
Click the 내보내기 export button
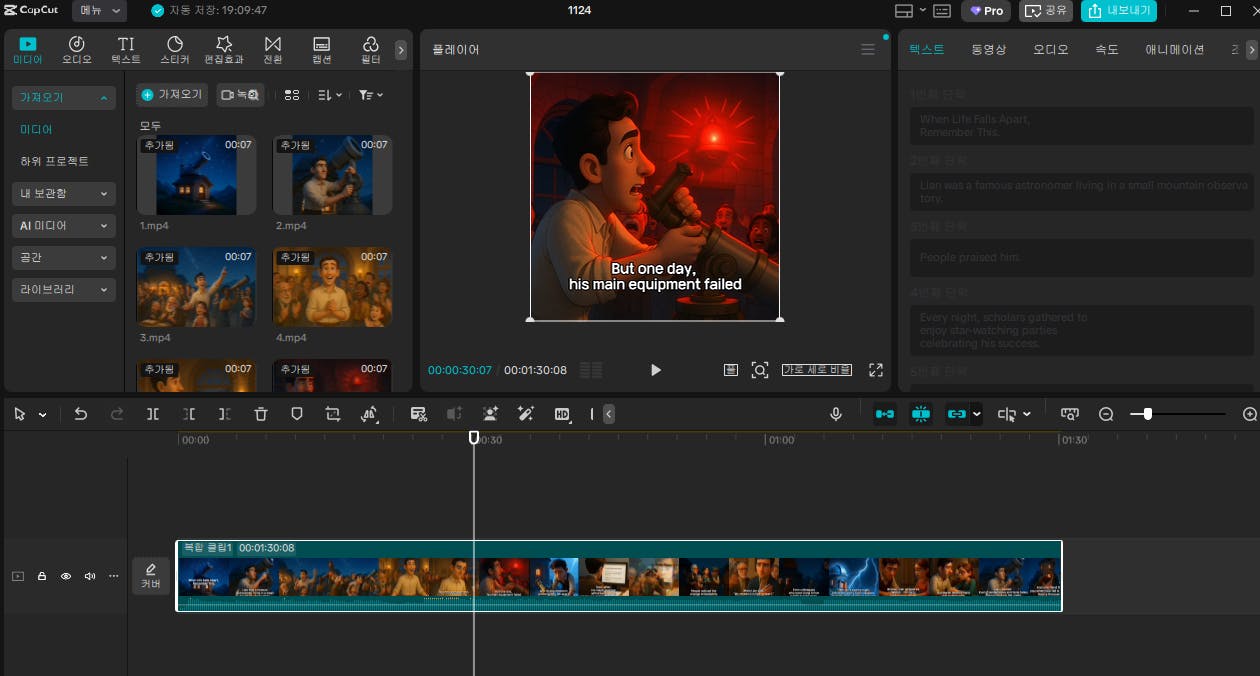pos(1119,11)
